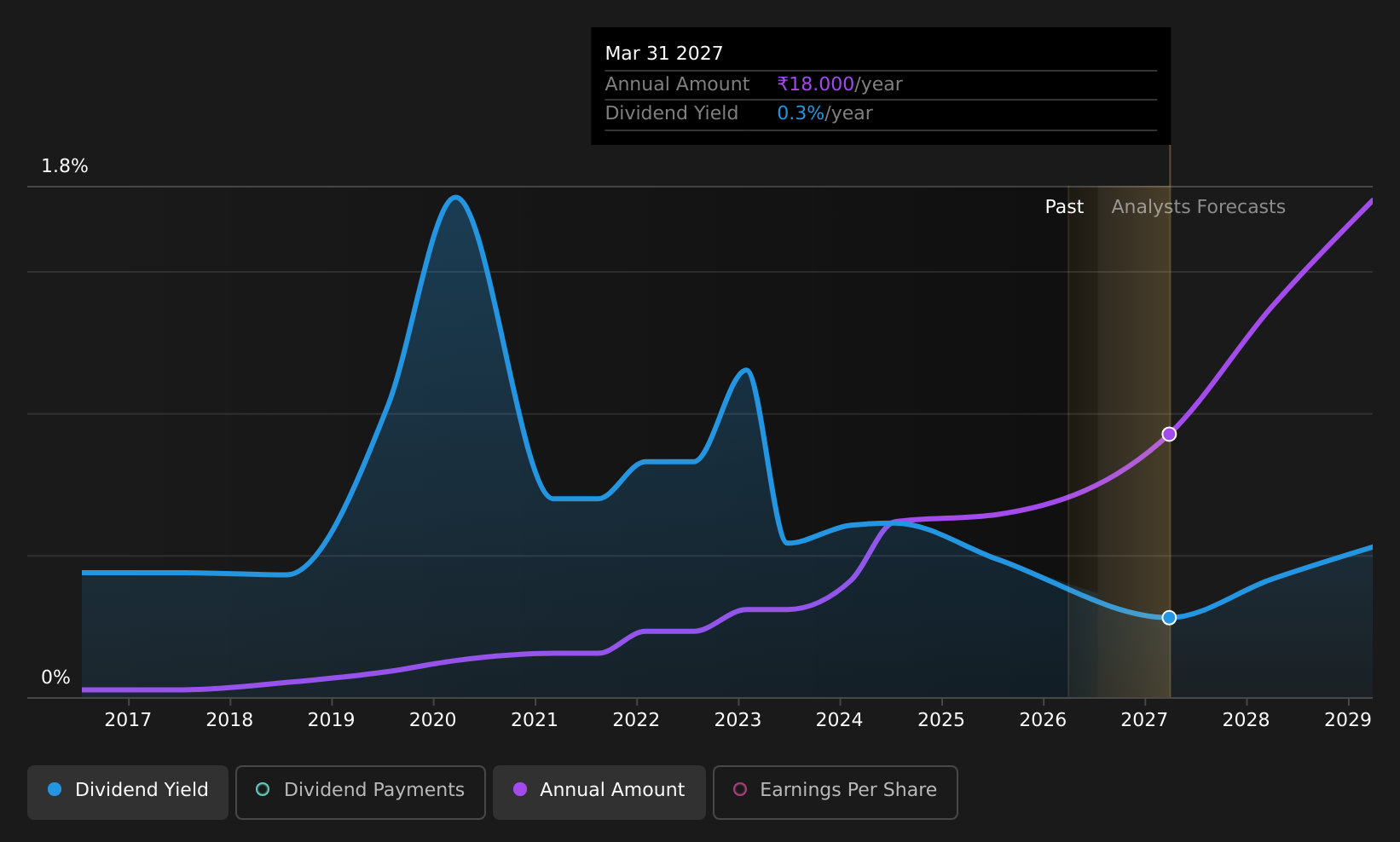Toggle the Annual Amount legend series
The height and width of the screenshot is (842, 1400).
(x=599, y=792)
